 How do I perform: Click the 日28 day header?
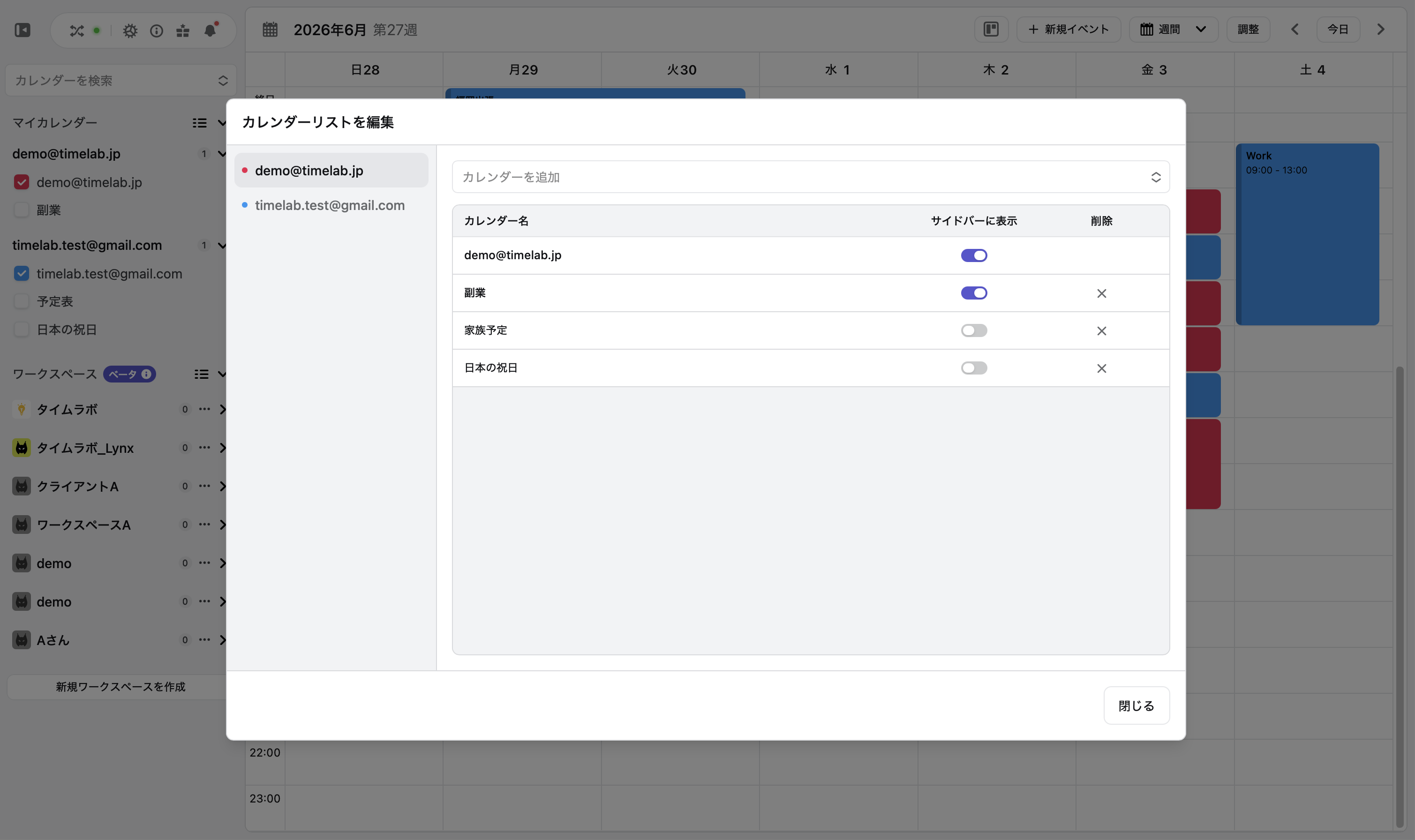point(364,70)
